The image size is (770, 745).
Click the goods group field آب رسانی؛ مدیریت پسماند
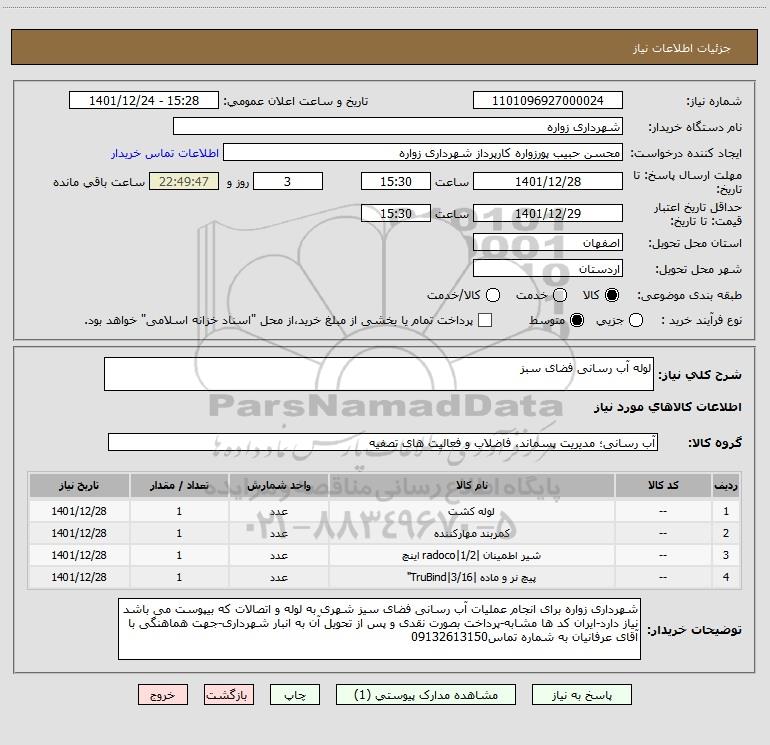pos(383,442)
